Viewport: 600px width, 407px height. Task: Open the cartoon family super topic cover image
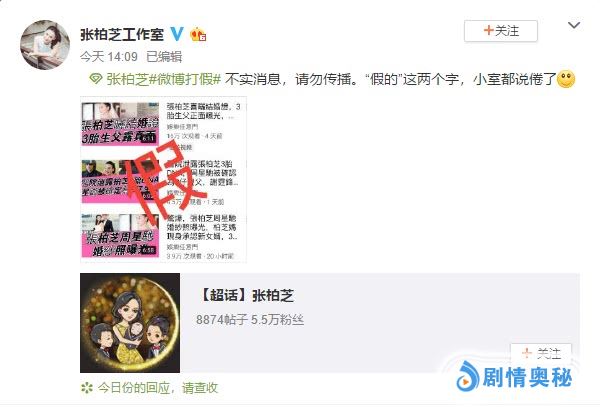130,322
